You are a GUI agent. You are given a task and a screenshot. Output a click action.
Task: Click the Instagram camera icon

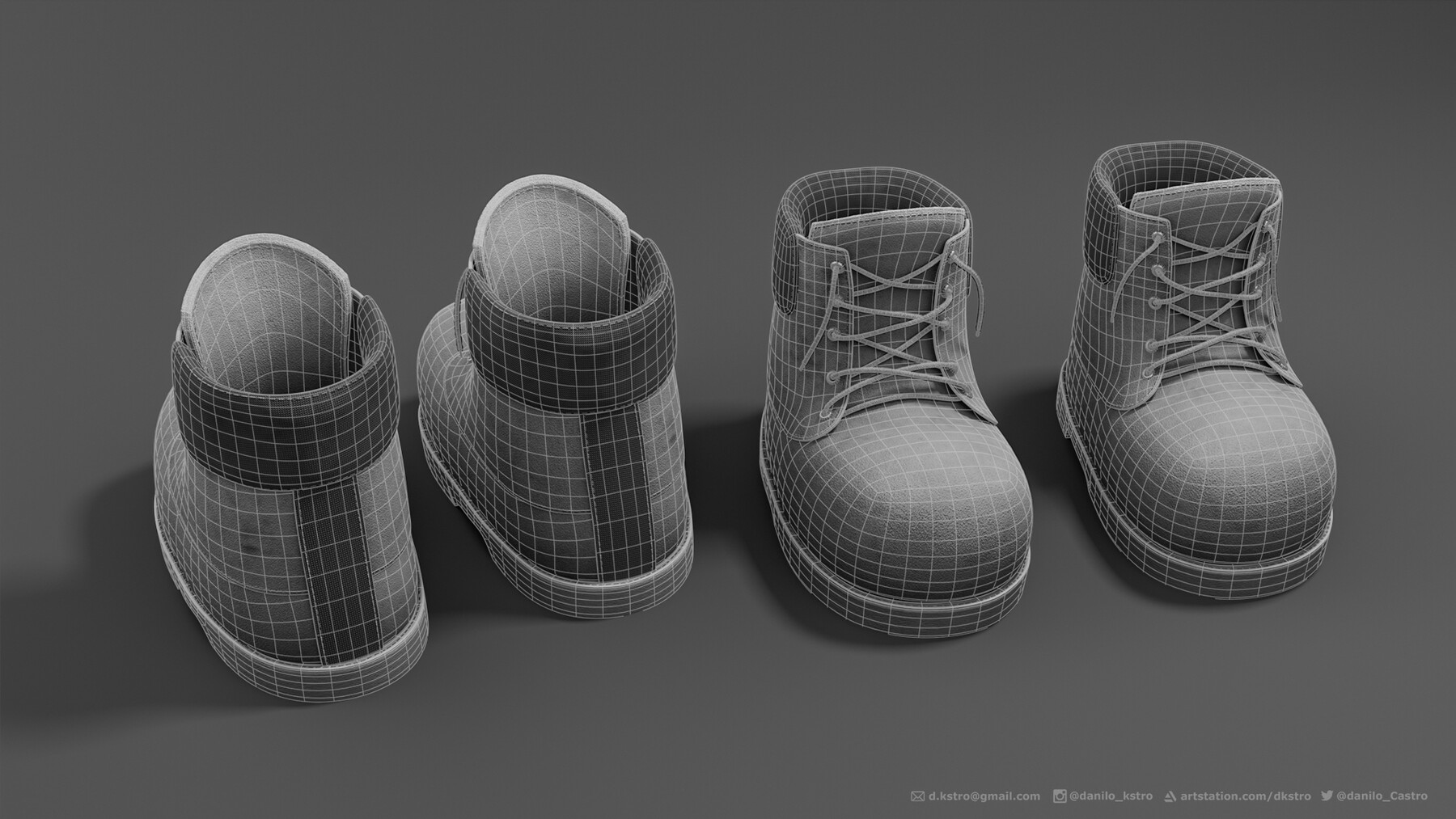pos(1059,796)
